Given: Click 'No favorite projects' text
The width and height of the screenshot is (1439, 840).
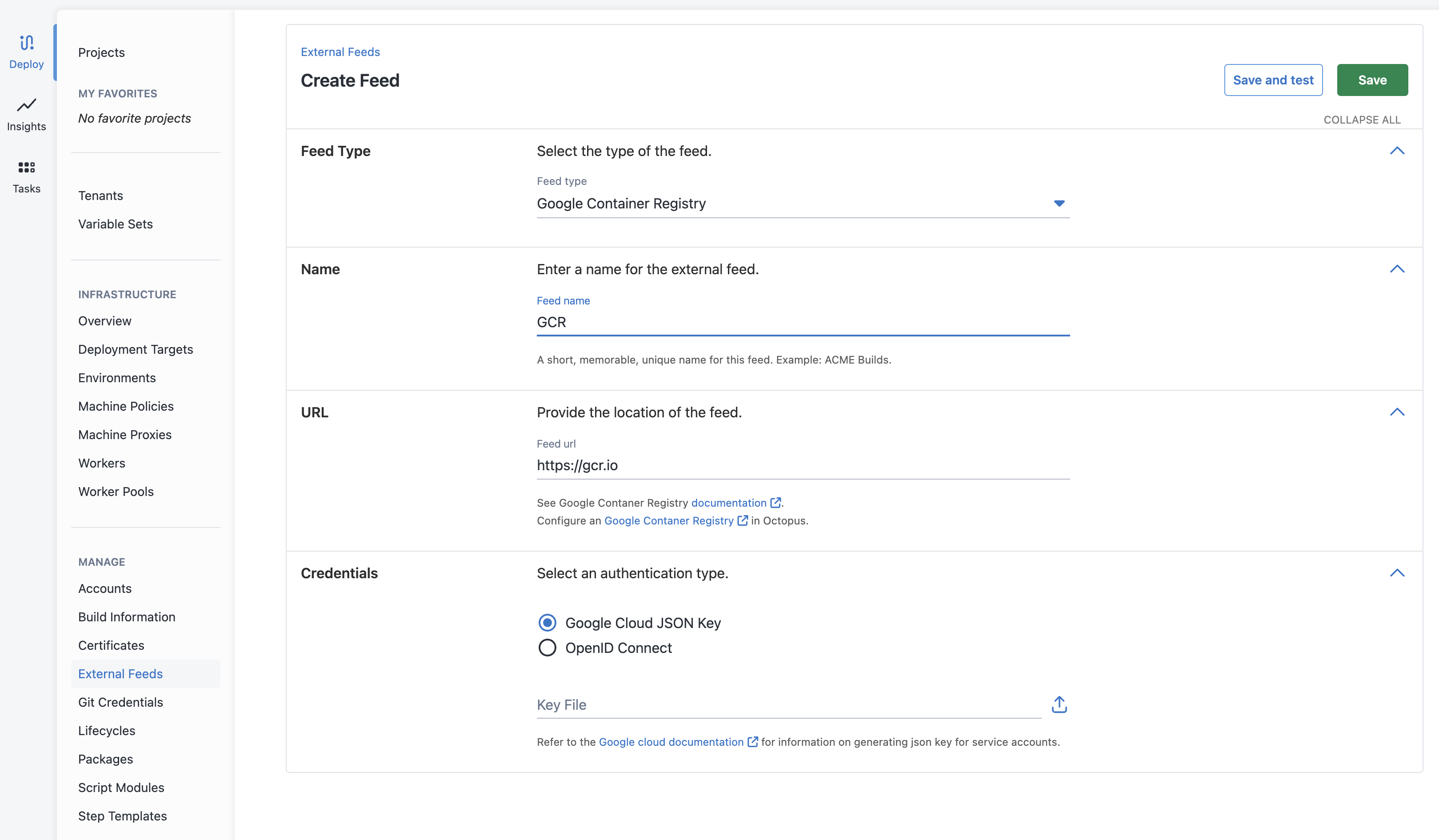Looking at the screenshot, I should point(135,118).
